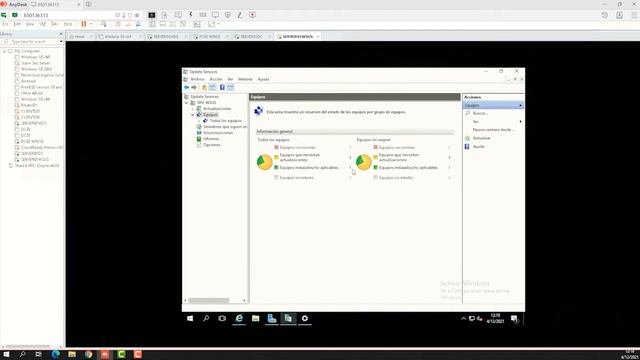Open the guest notification center icon

pos(514,319)
